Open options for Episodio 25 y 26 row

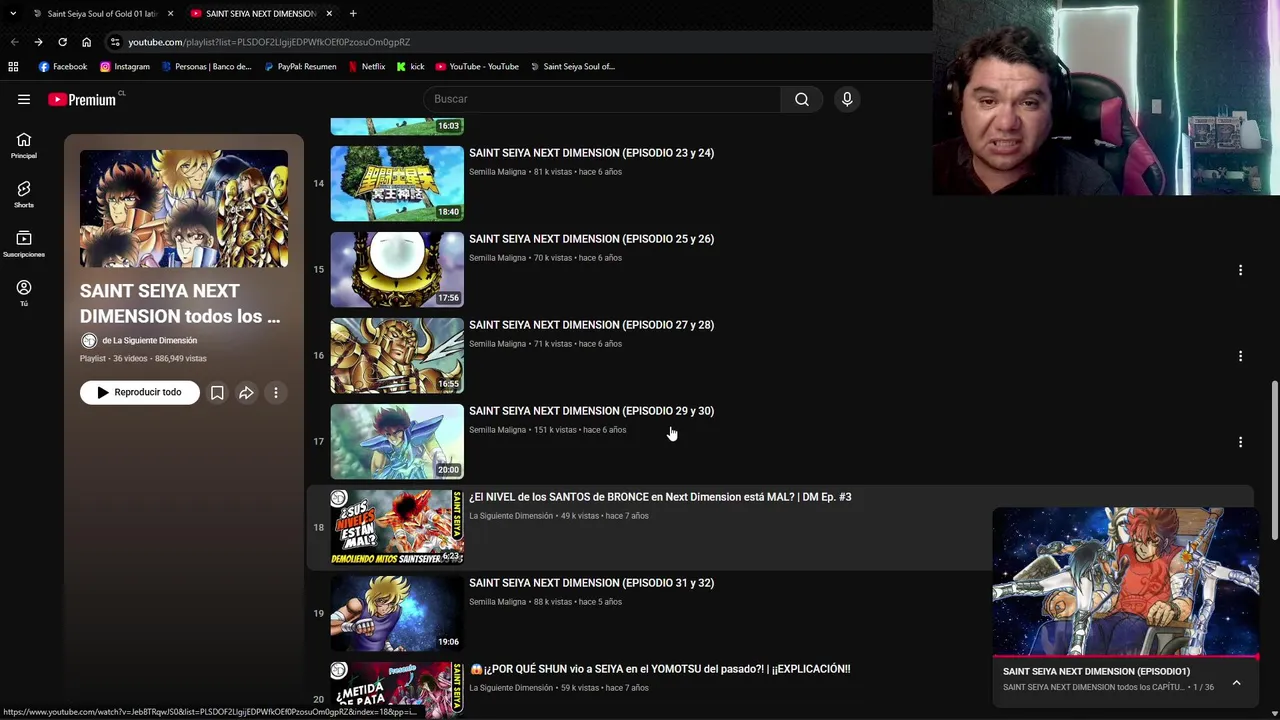coord(1240,270)
